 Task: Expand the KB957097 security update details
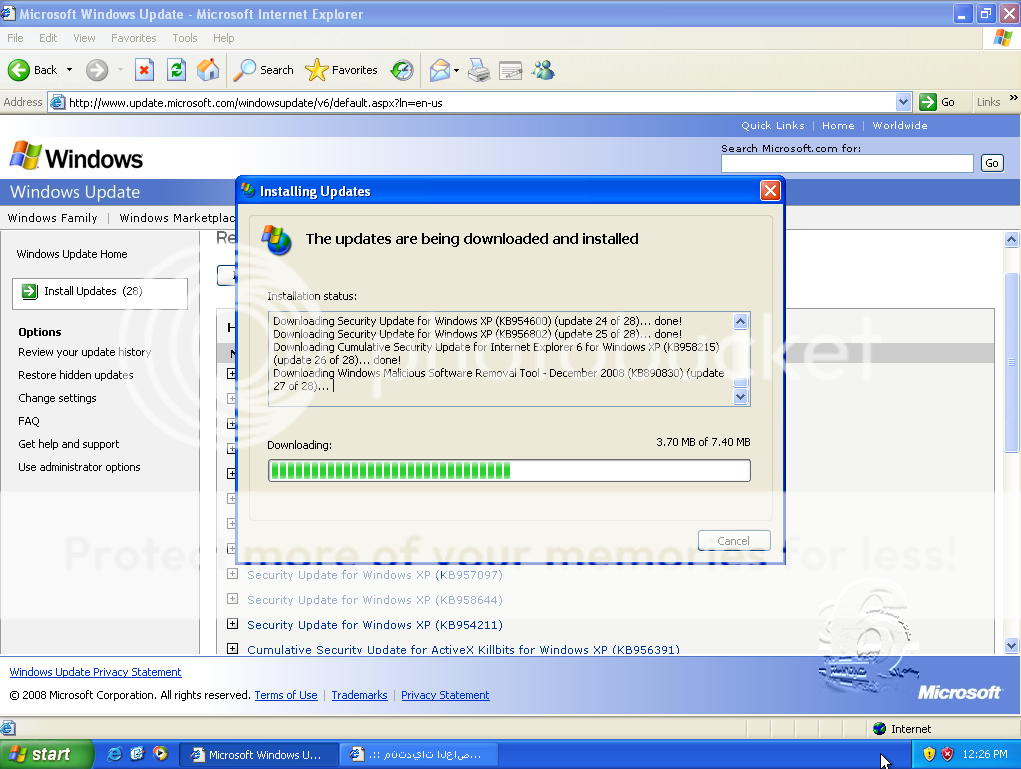click(232, 574)
